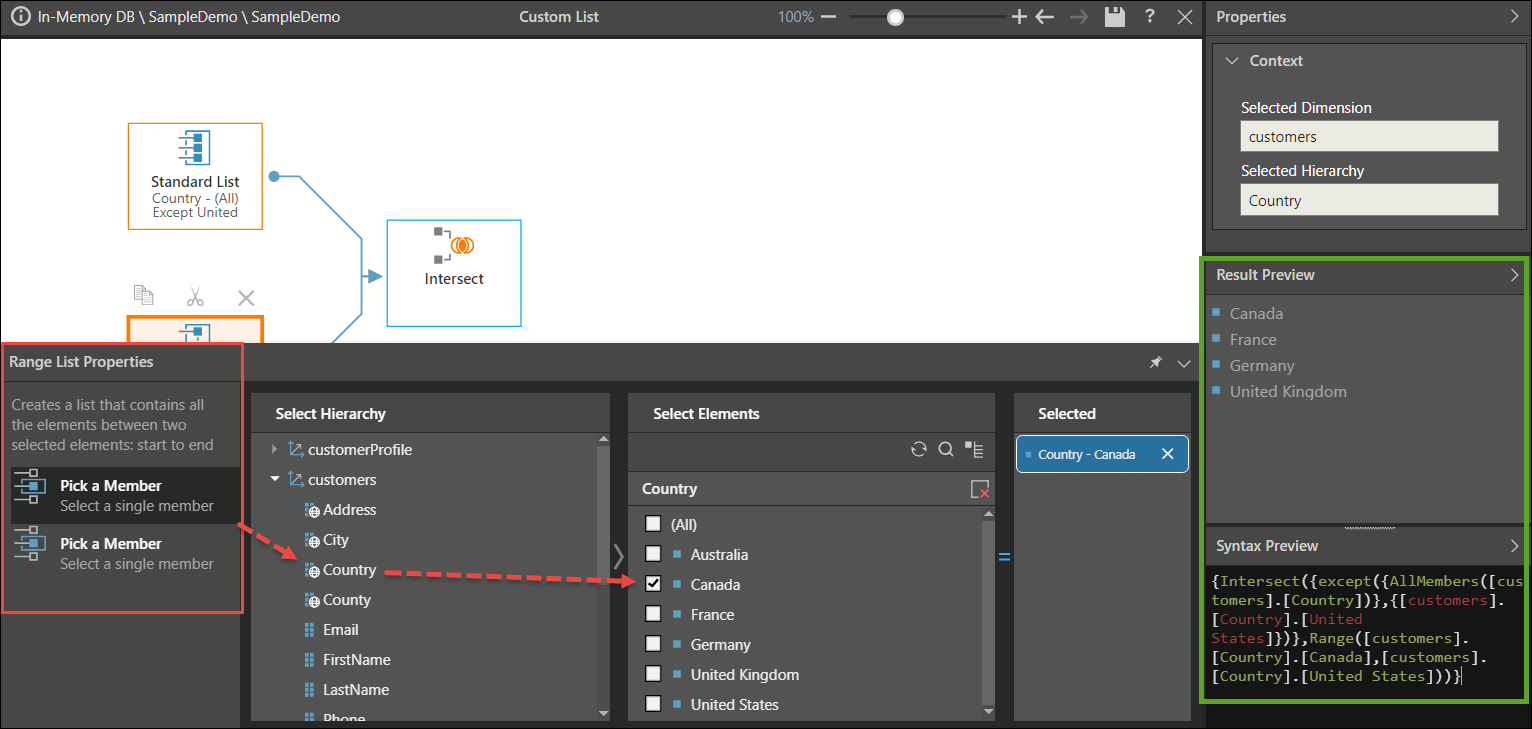Uncheck the Canada checkbox
The width and height of the screenshot is (1532, 729).
click(653, 584)
